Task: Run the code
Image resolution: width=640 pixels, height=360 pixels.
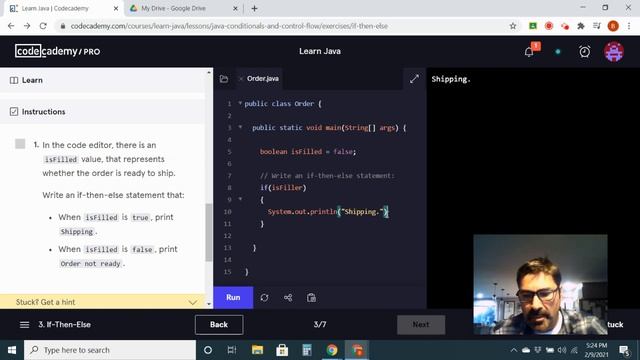Action: coord(233,298)
